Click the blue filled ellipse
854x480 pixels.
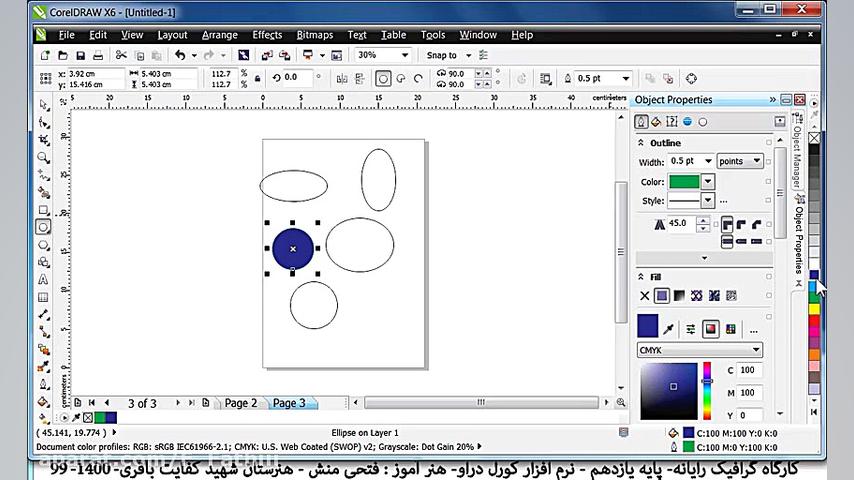click(x=293, y=249)
